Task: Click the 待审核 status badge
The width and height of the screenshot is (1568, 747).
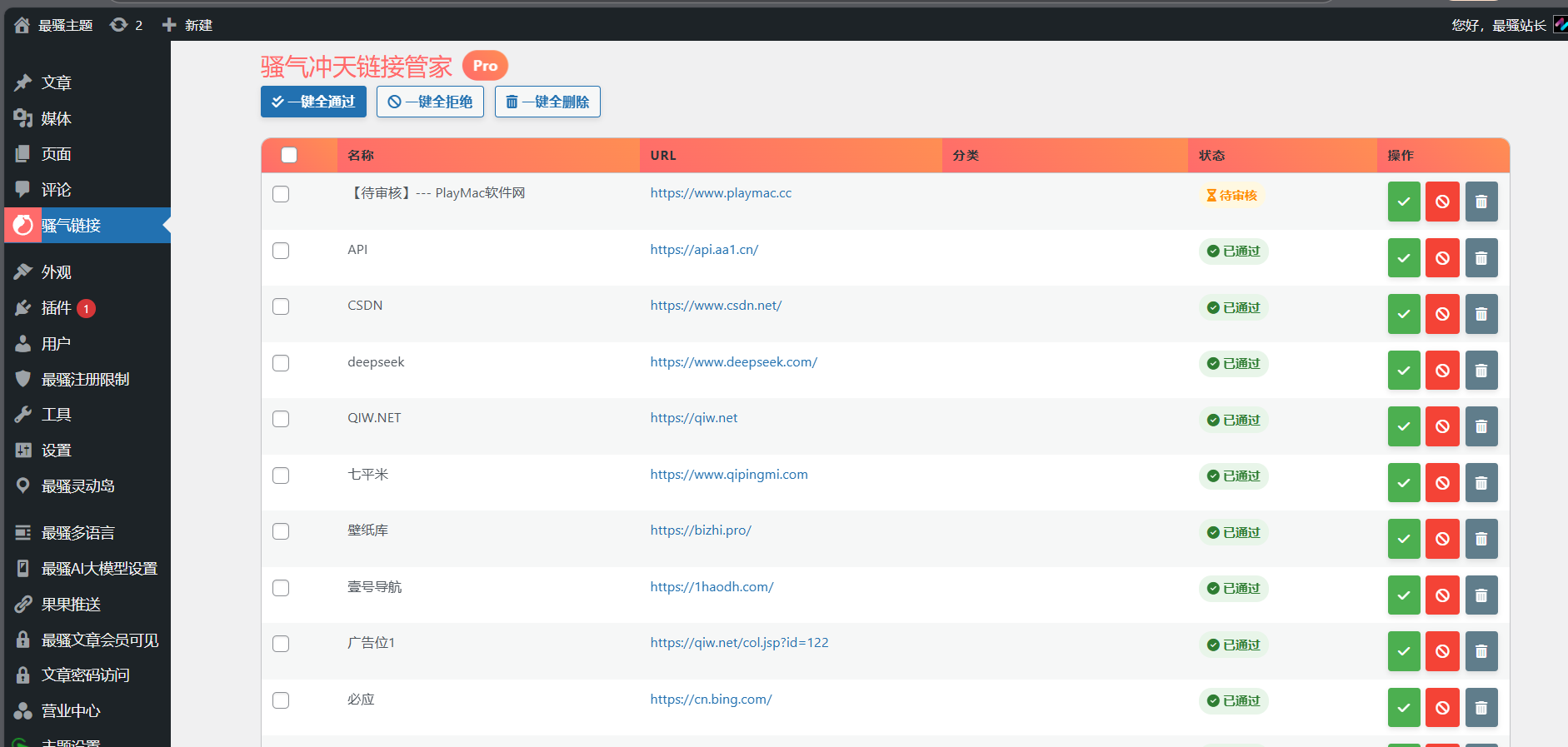Action: 1231,196
